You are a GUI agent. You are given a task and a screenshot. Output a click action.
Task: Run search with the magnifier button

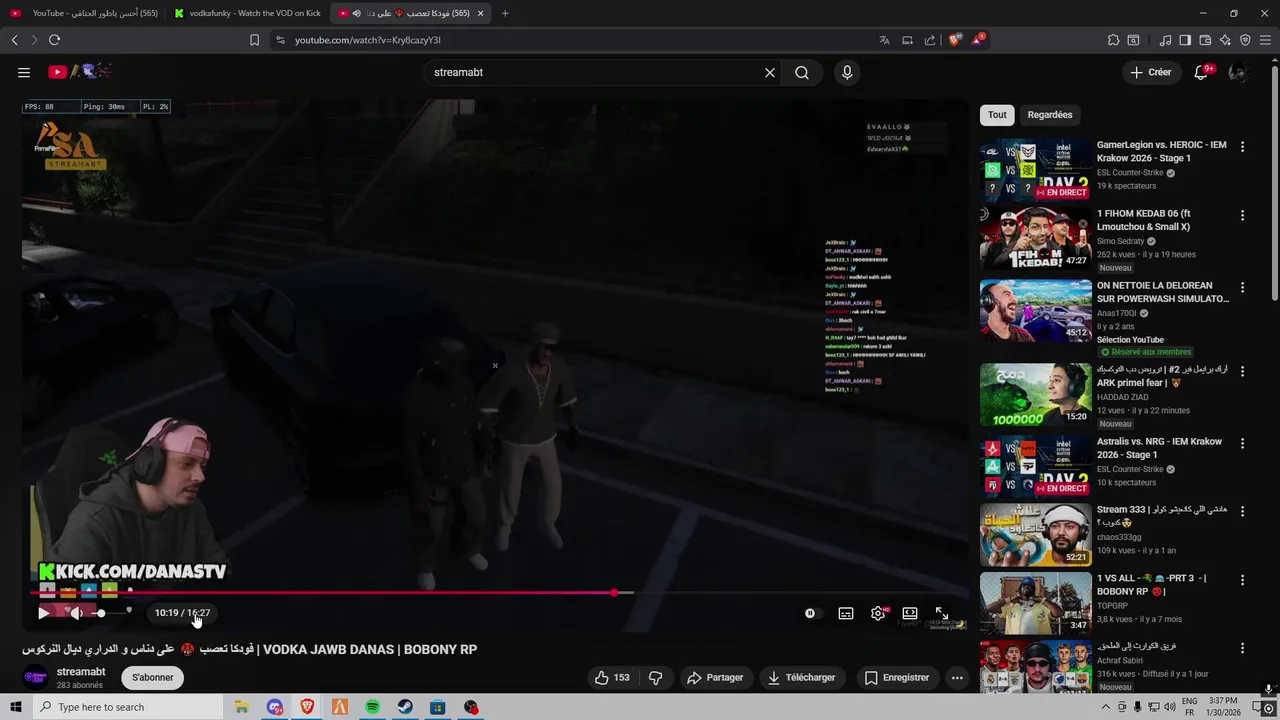tap(802, 72)
